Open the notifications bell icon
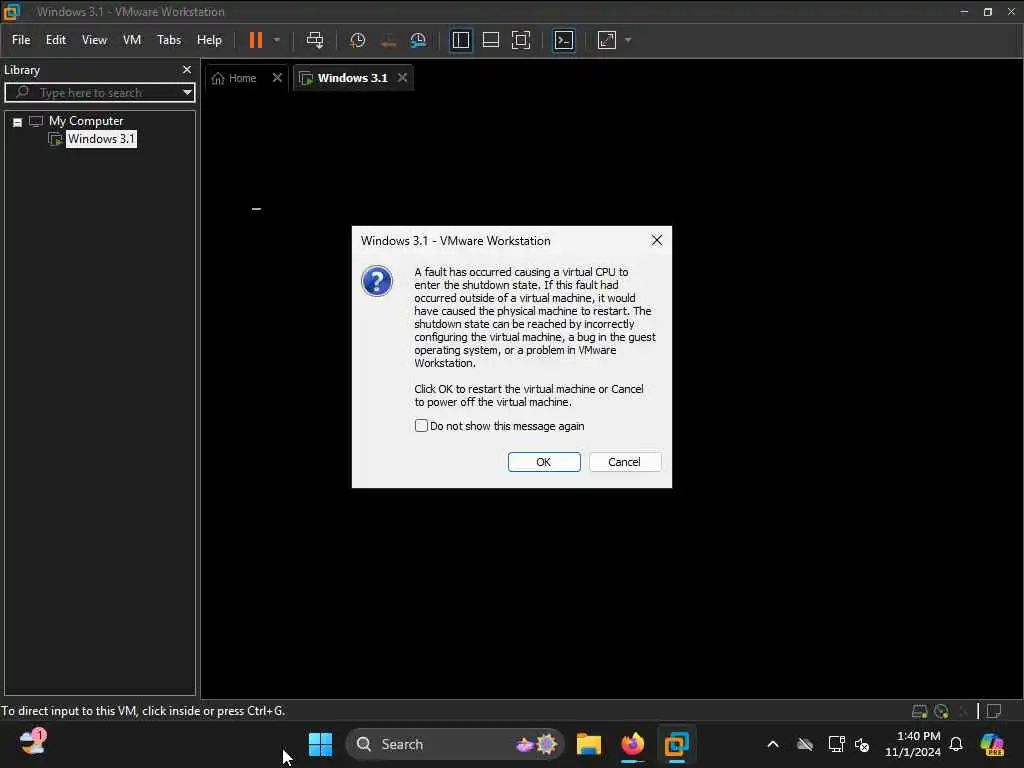1024x768 pixels. [x=956, y=744]
